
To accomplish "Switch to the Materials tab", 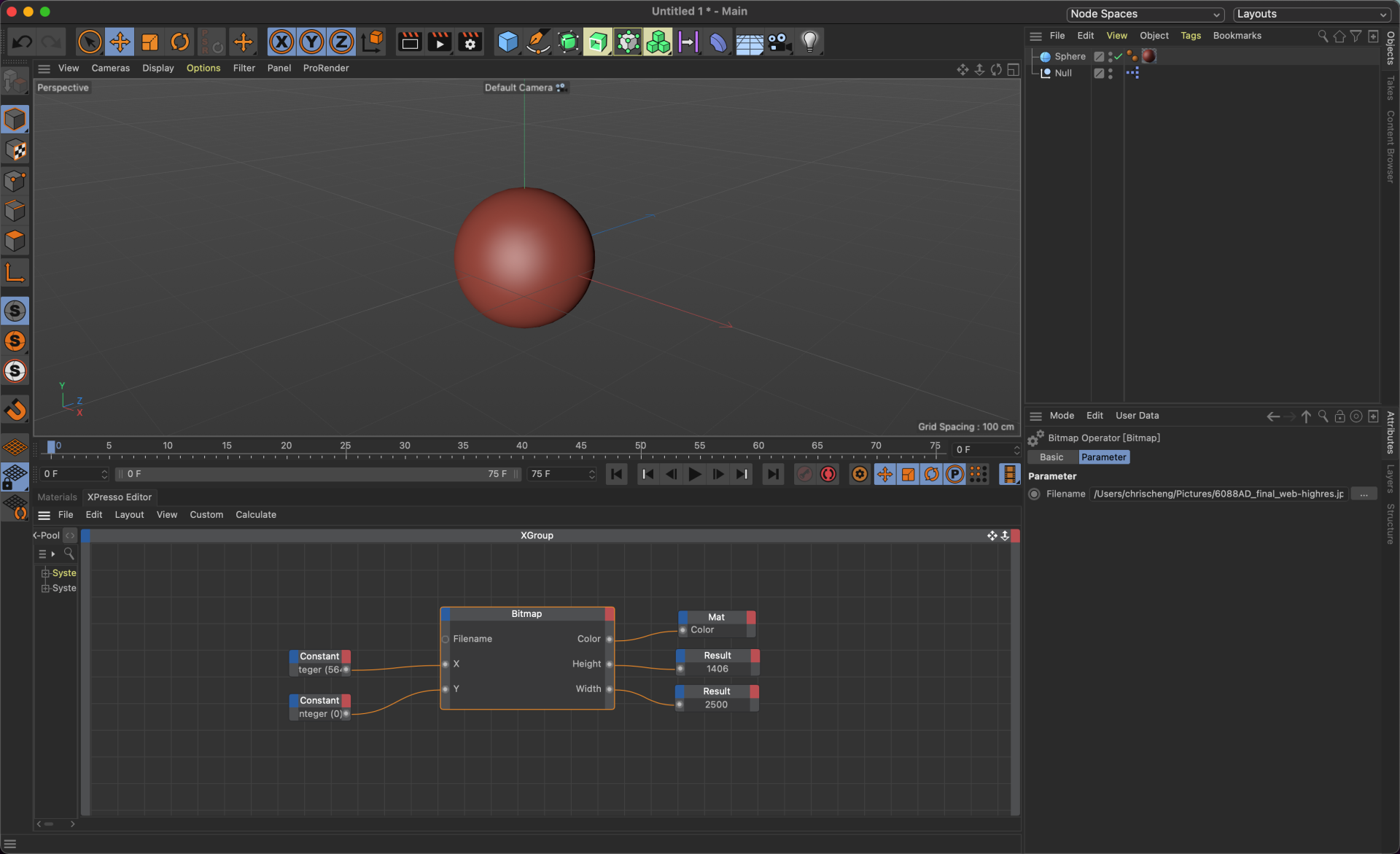I will click(x=57, y=497).
